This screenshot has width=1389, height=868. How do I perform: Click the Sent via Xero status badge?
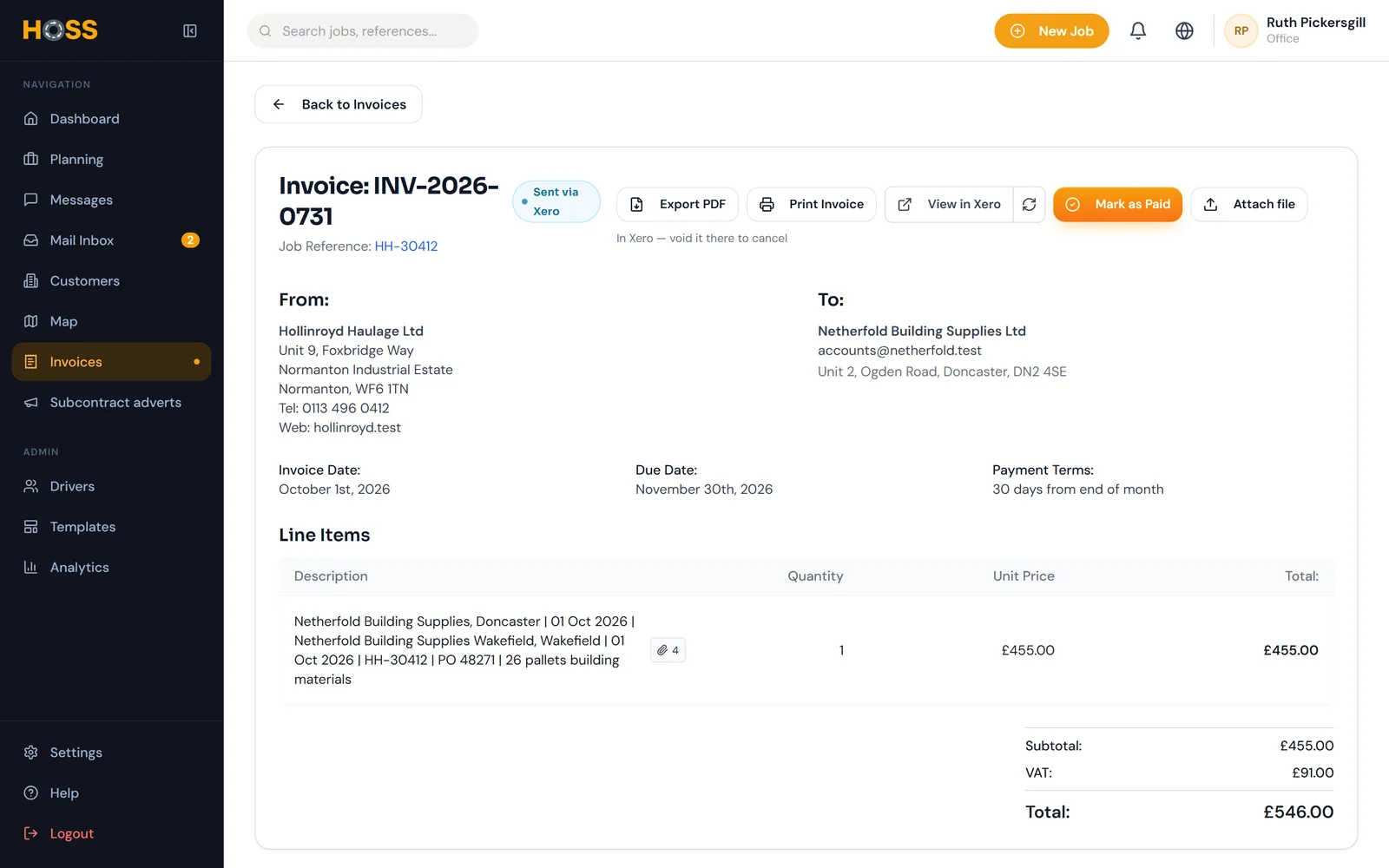coord(556,201)
